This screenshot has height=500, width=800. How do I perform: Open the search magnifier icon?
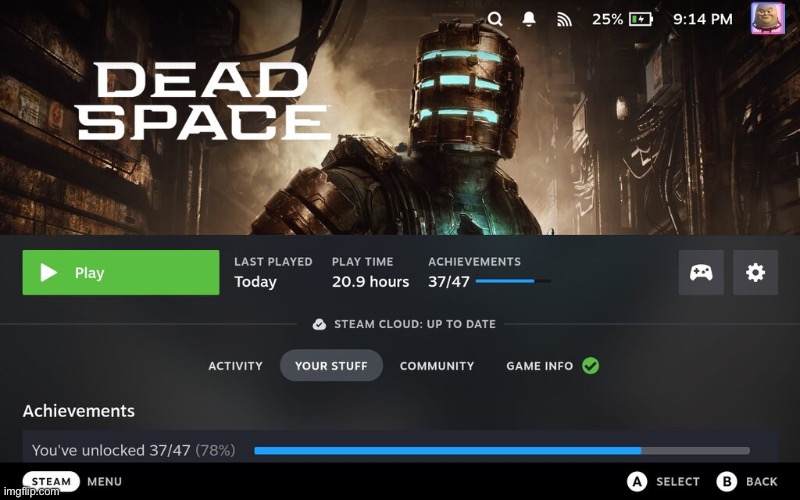[x=494, y=19]
